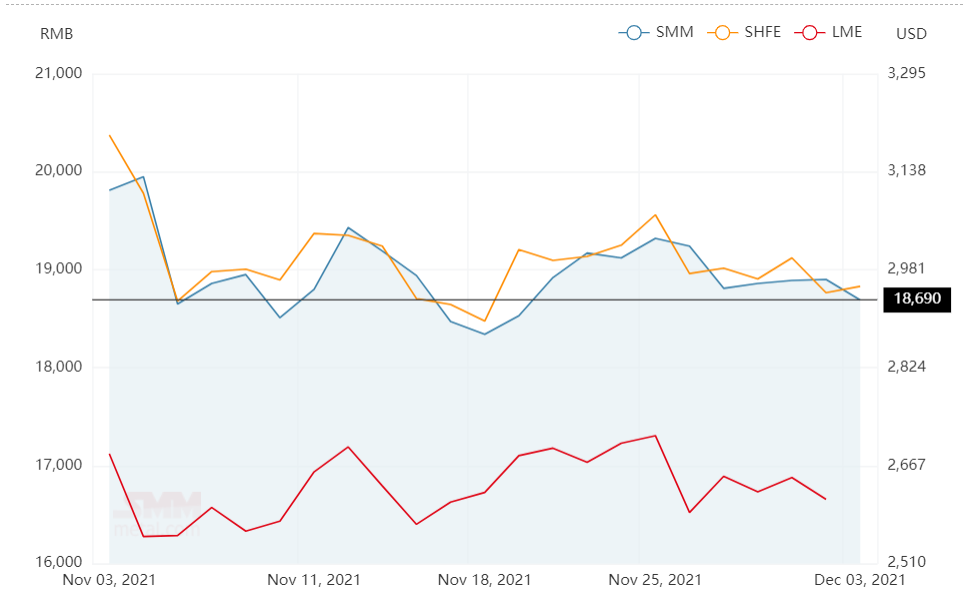Toggle the LME series legend marker

(x=810, y=33)
